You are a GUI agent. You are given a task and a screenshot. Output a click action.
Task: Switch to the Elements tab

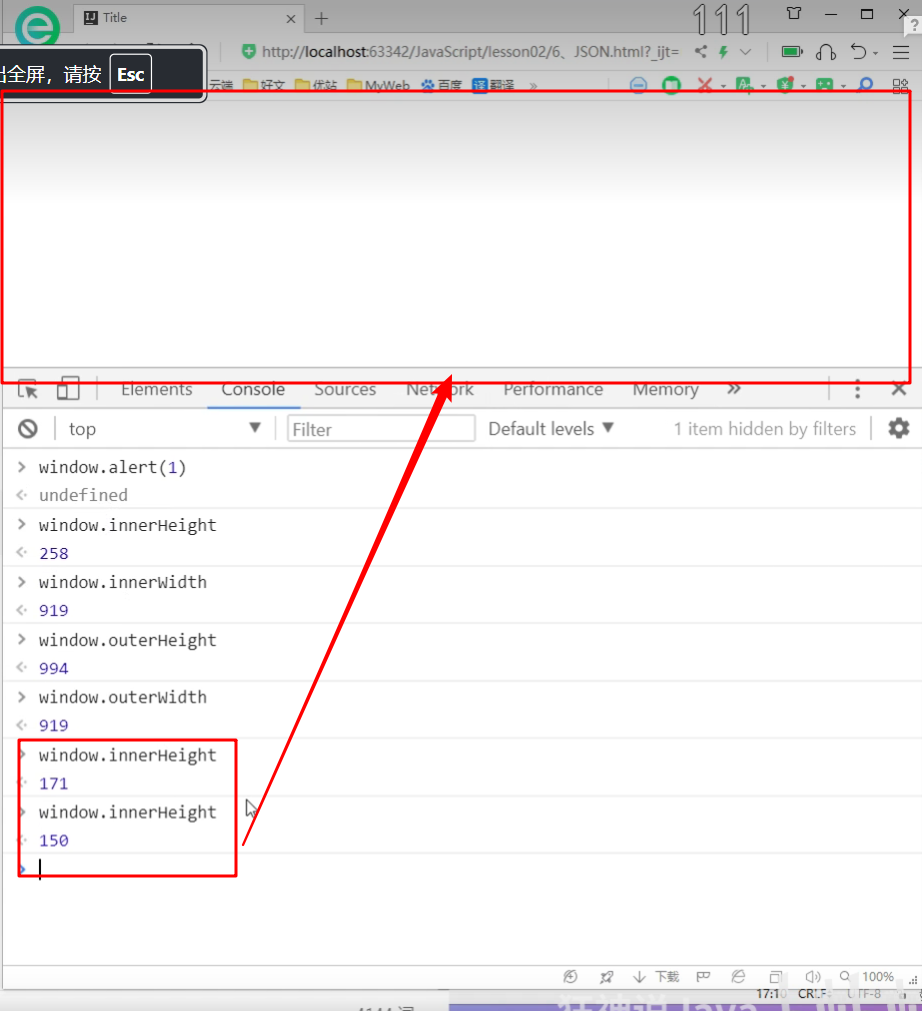tap(156, 390)
